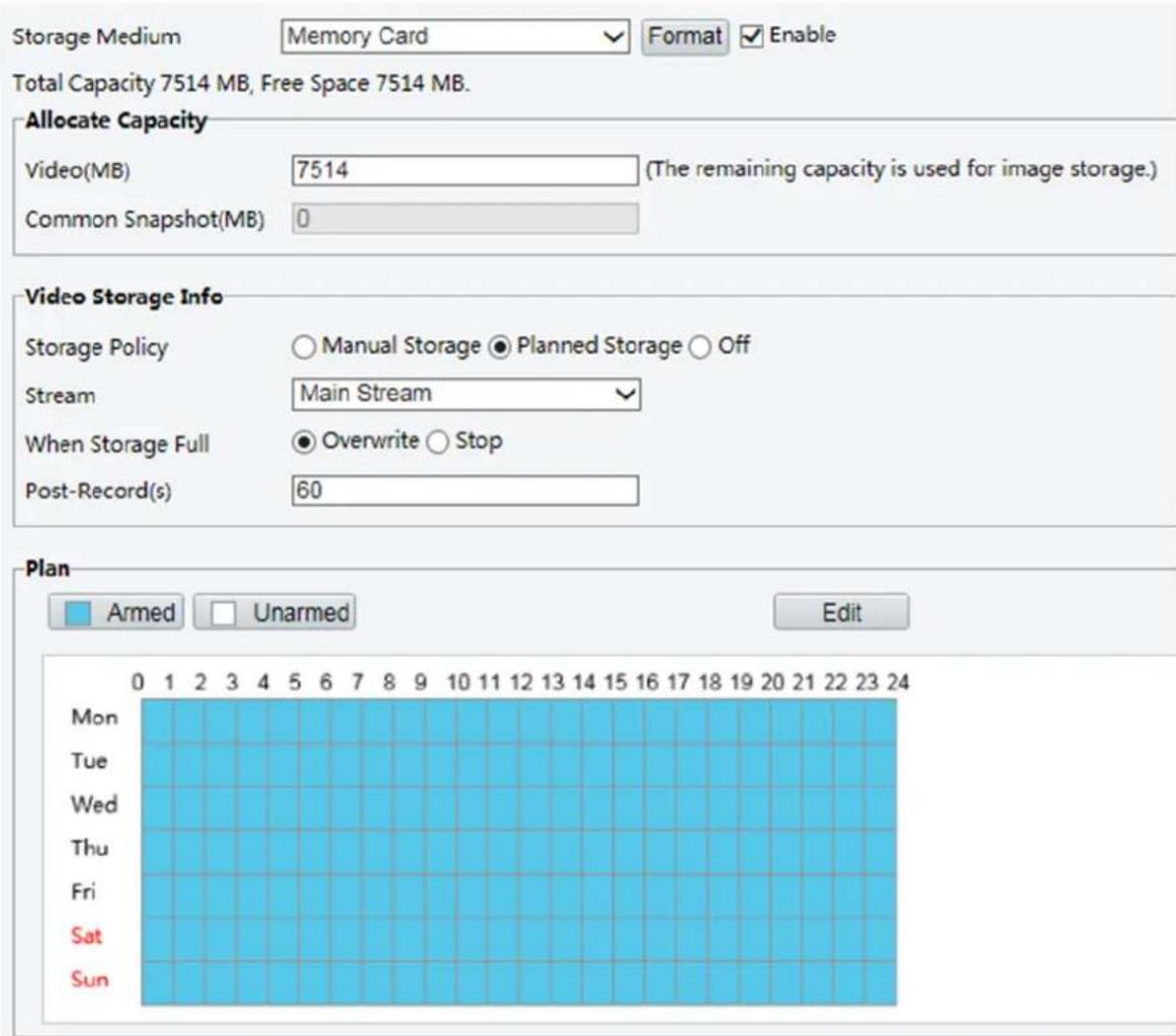The height and width of the screenshot is (1036, 1176).
Task: Choose Overwrite when storage full
Action: (x=303, y=442)
